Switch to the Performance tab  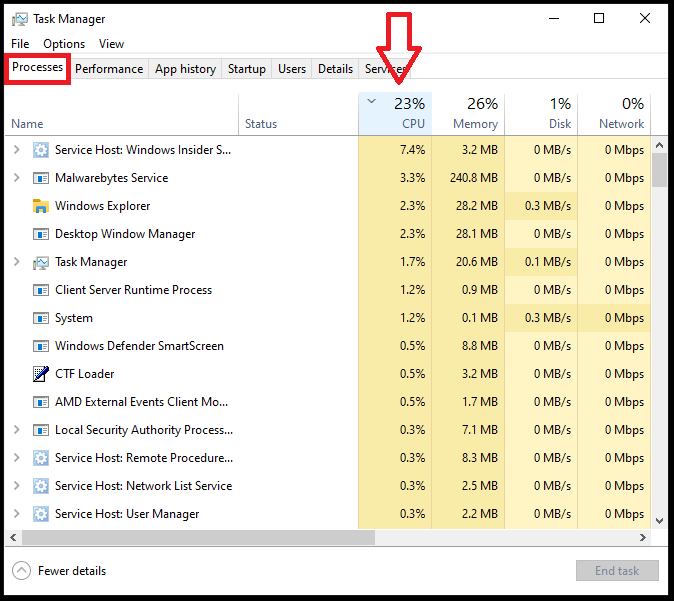pos(109,69)
